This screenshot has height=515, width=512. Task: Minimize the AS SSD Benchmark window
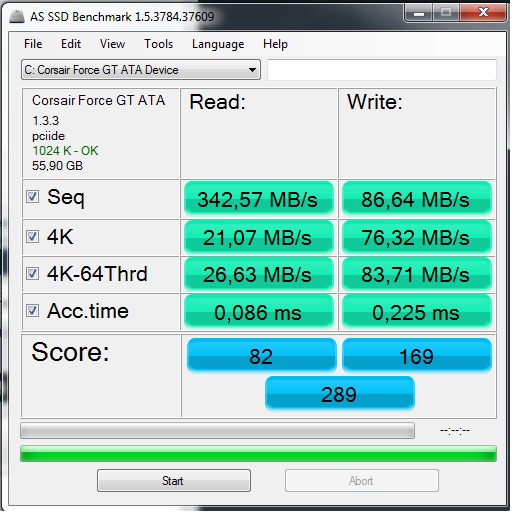point(419,13)
